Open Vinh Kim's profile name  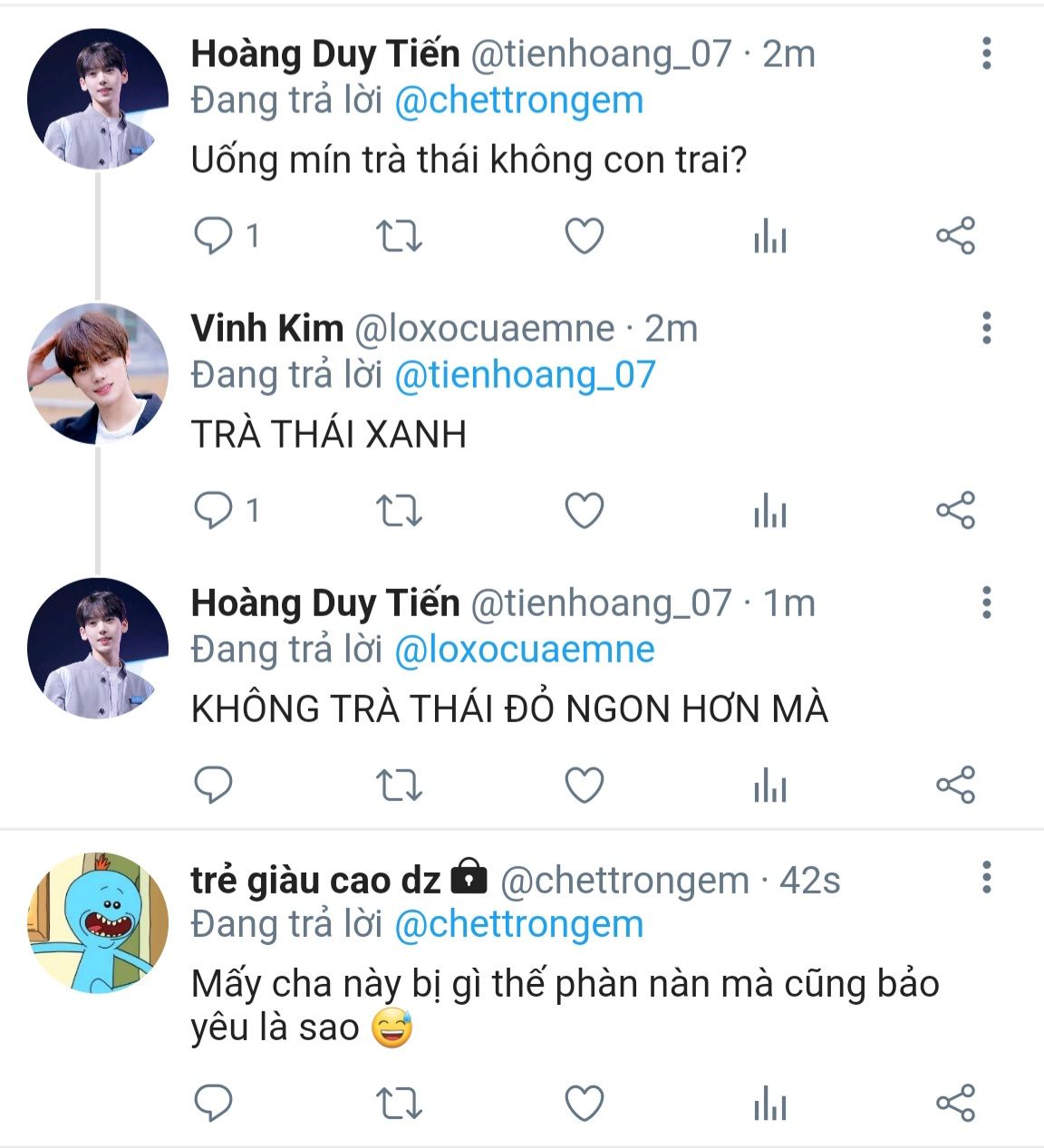[x=267, y=328]
